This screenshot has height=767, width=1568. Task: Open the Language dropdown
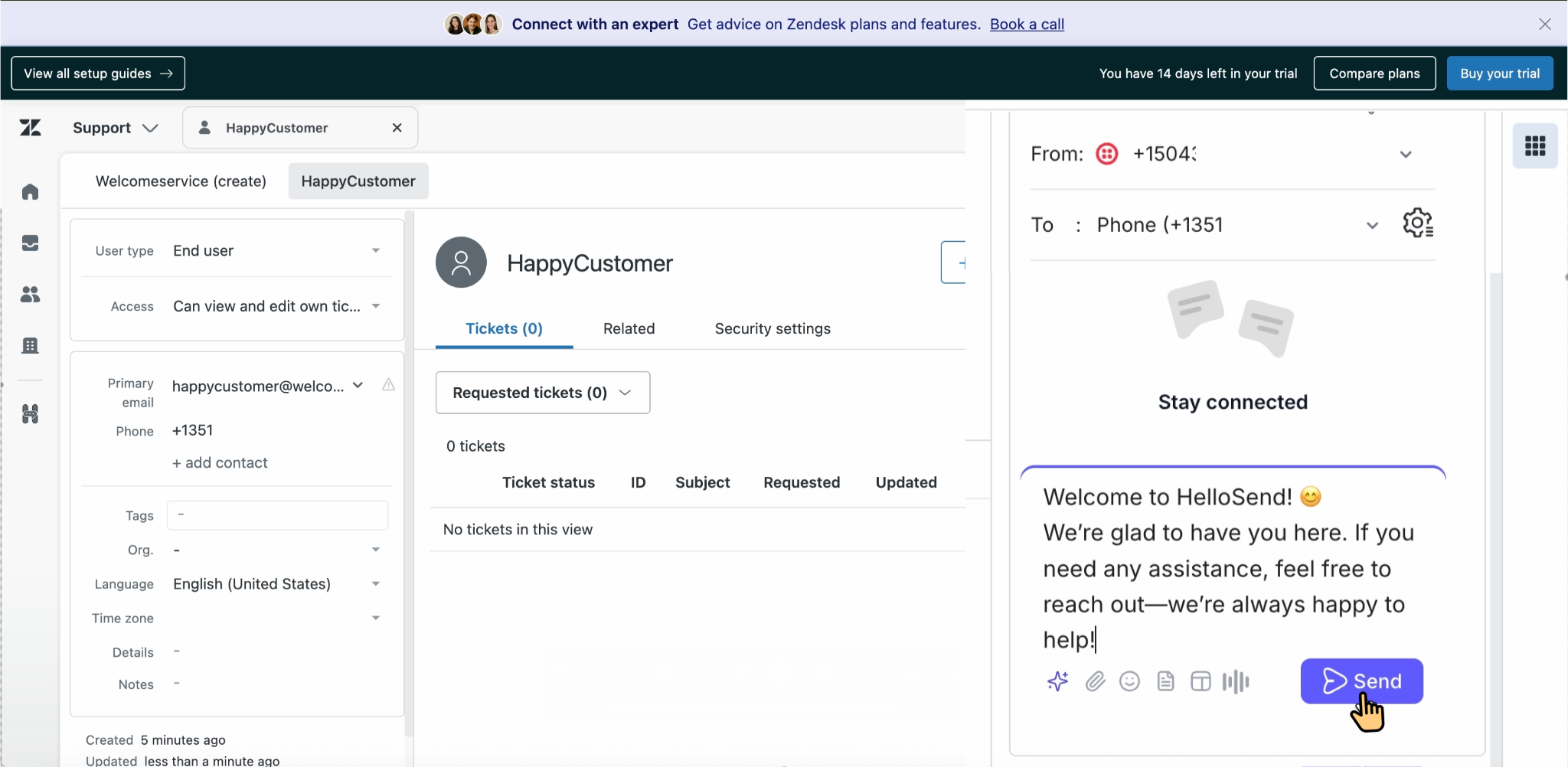click(x=277, y=584)
